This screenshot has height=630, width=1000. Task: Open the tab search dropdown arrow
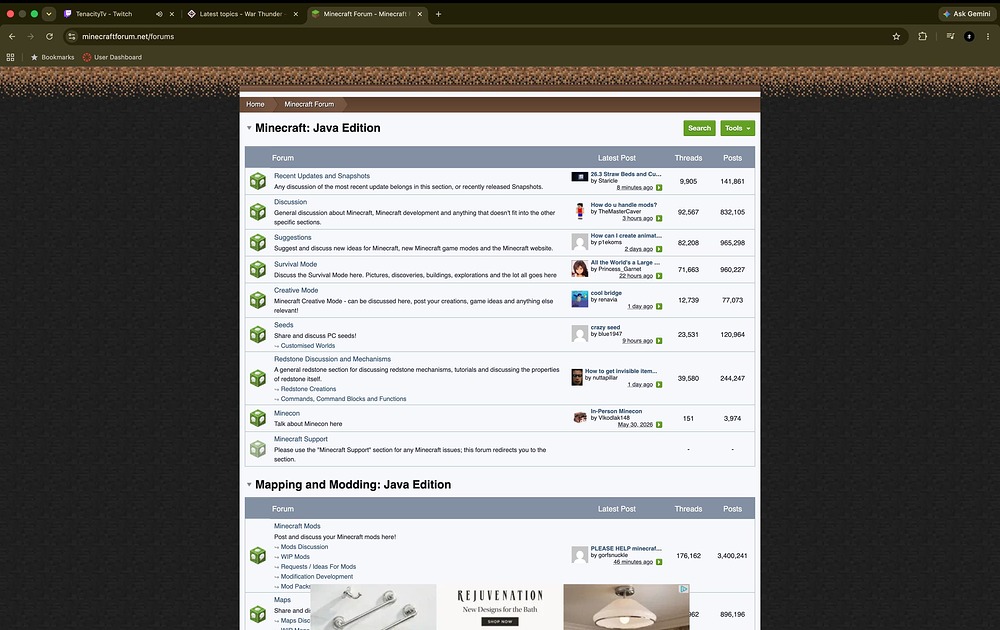click(x=48, y=13)
